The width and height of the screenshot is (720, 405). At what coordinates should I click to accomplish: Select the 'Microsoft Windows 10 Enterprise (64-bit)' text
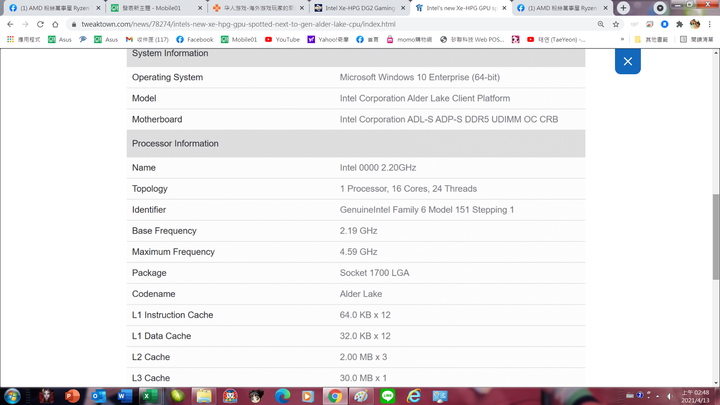(420, 77)
